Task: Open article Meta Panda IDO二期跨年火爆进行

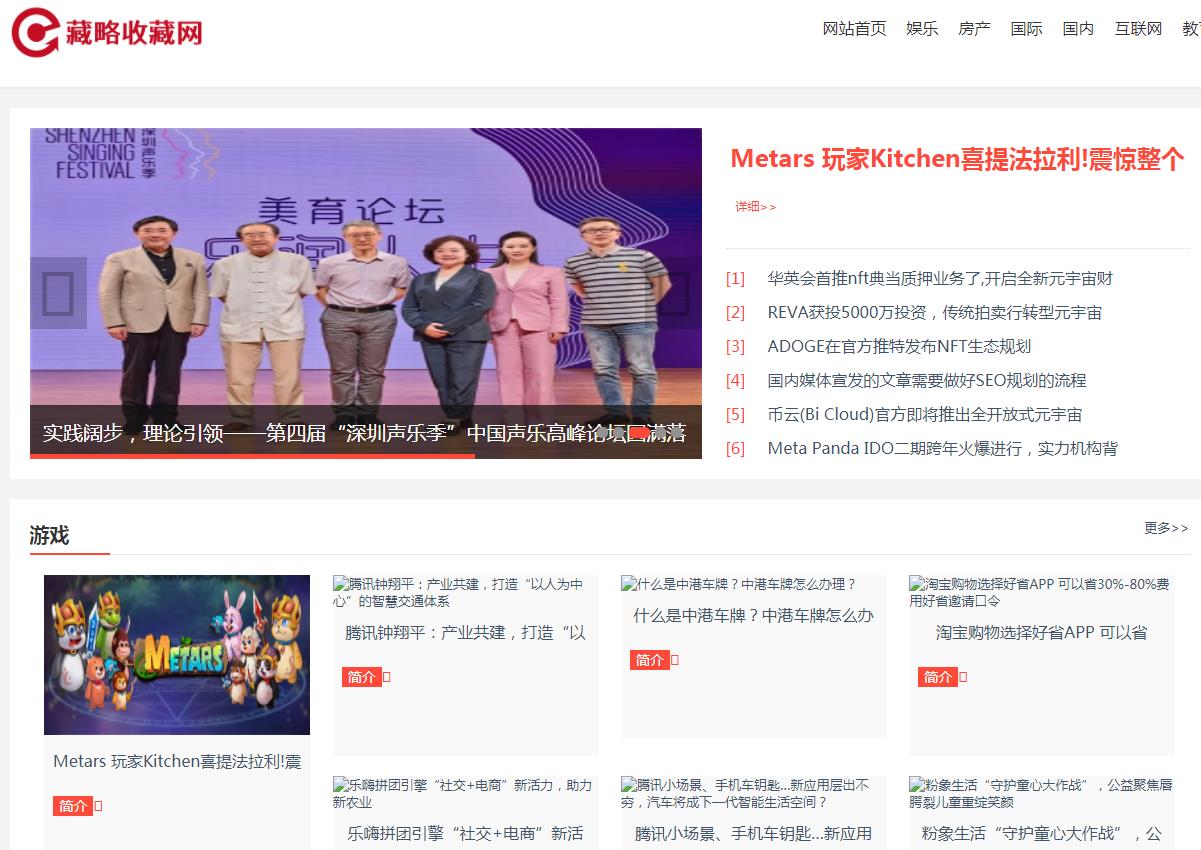Action: tap(943, 448)
